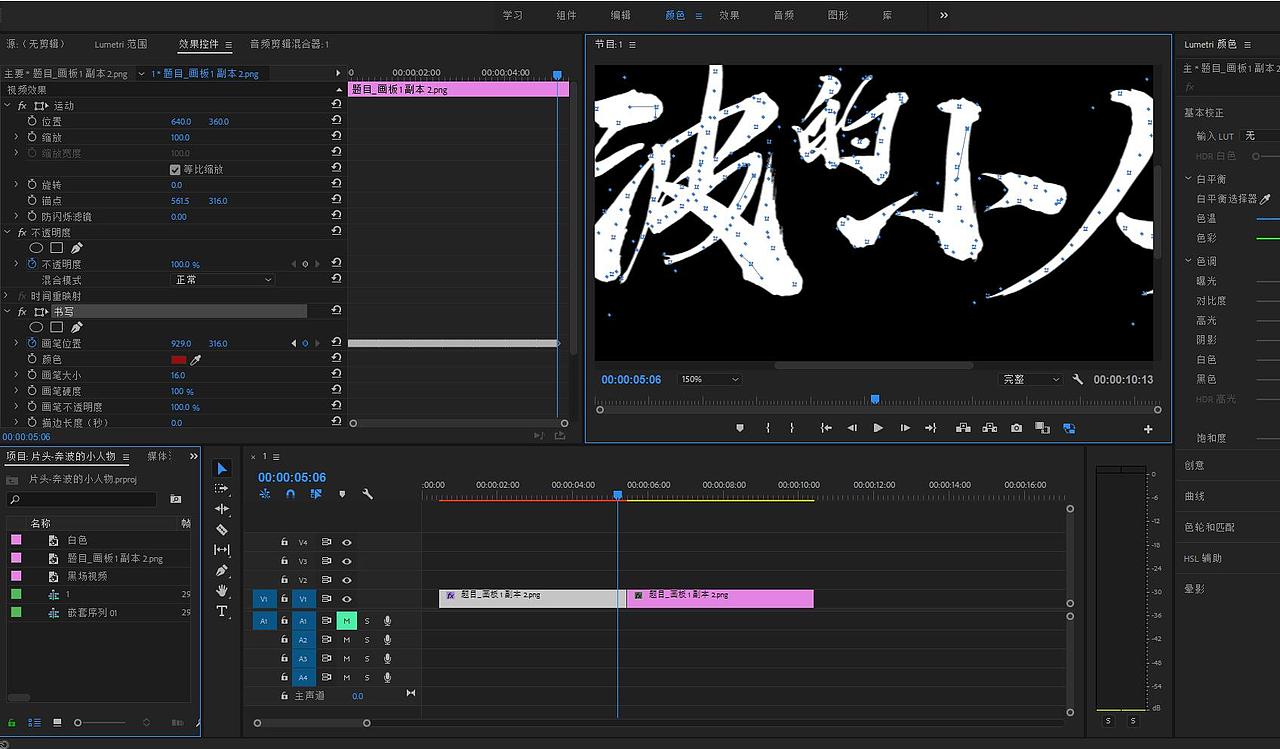Open Program monitor wrench settings
The height and width of the screenshot is (749, 1280).
[x=1078, y=380]
